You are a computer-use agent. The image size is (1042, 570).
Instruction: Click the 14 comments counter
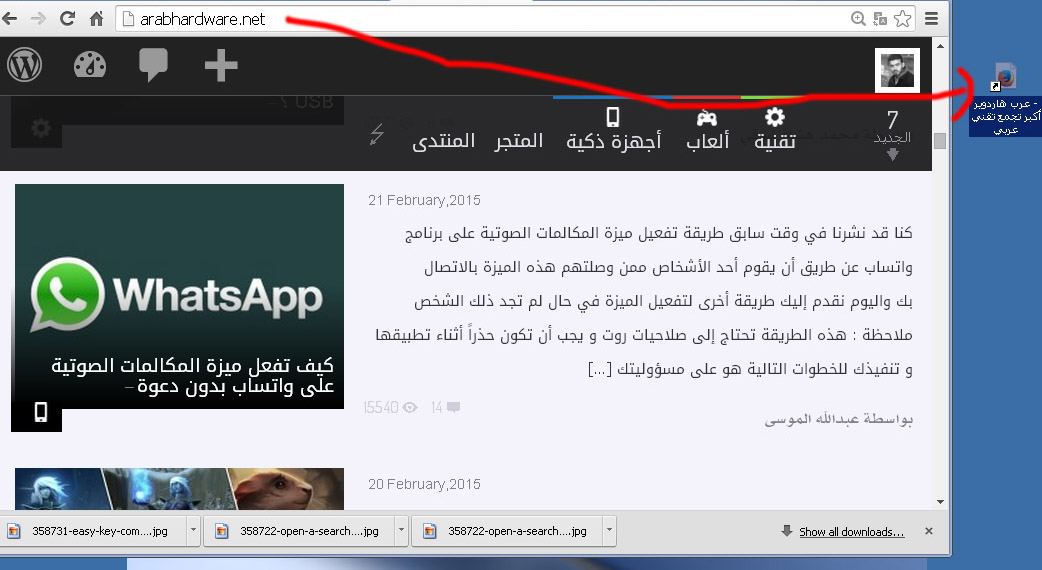click(445, 407)
